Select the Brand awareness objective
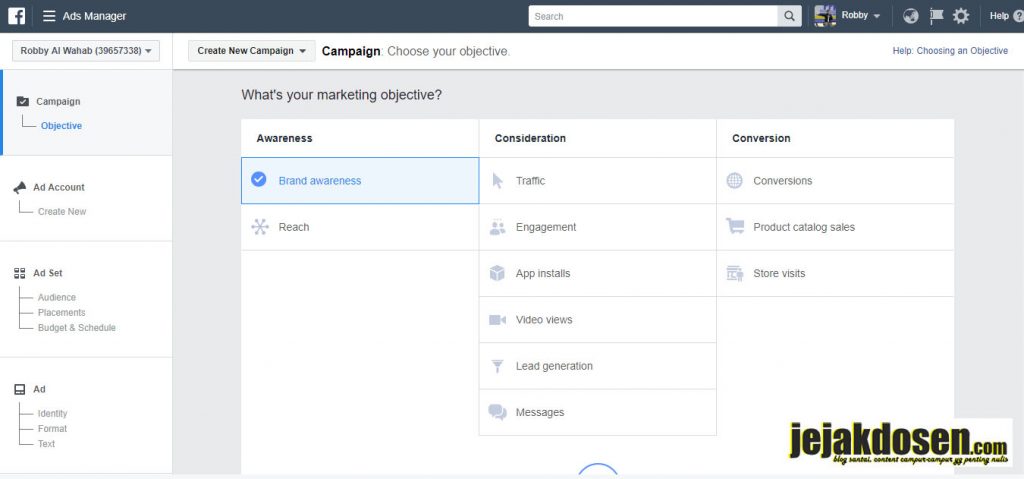This screenshot has height=479, width=1024. coord(360,180)
